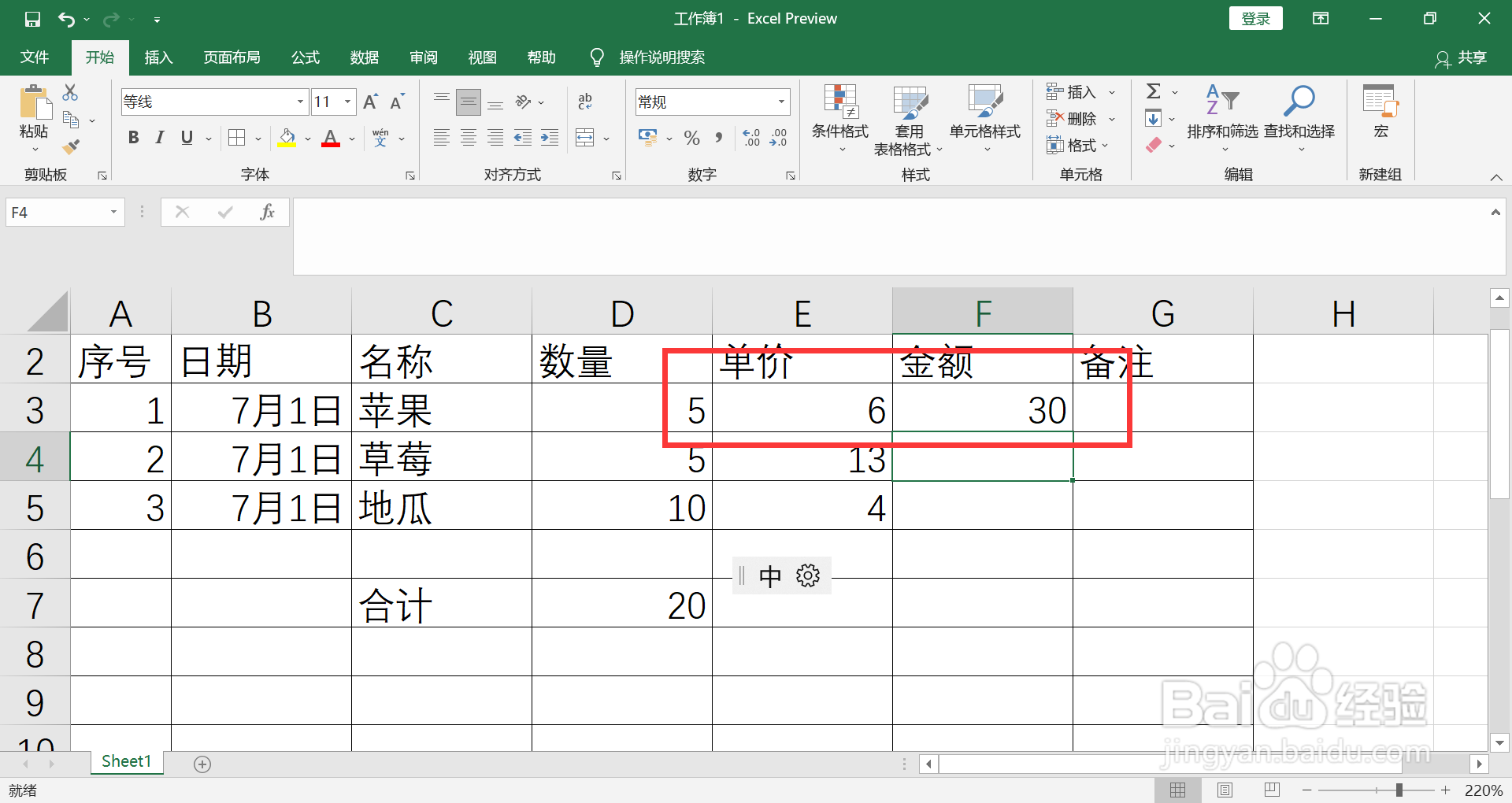Click the AutoSum Σ icon
1512x803 pixels.
click(x=1154, y=91)
